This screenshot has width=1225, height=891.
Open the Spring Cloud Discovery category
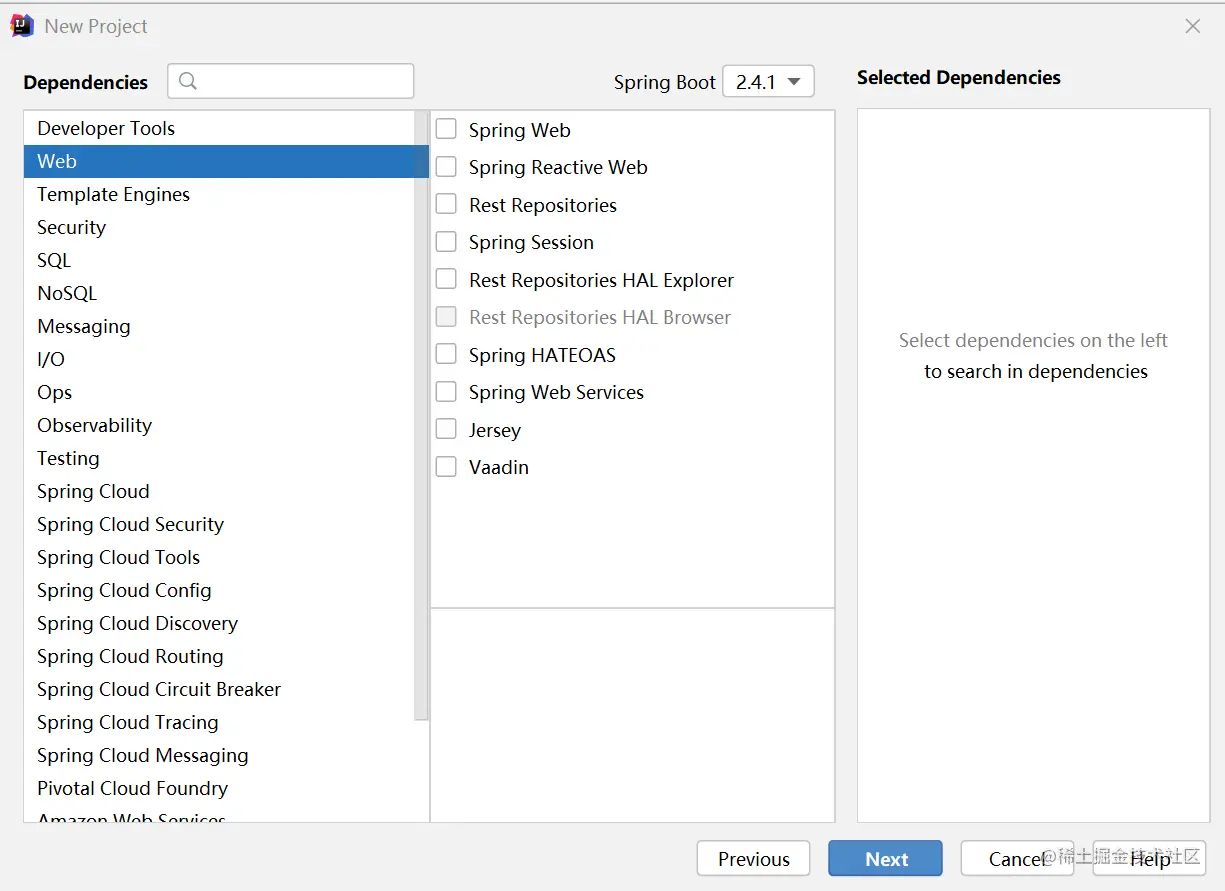(x=137, y=623)
